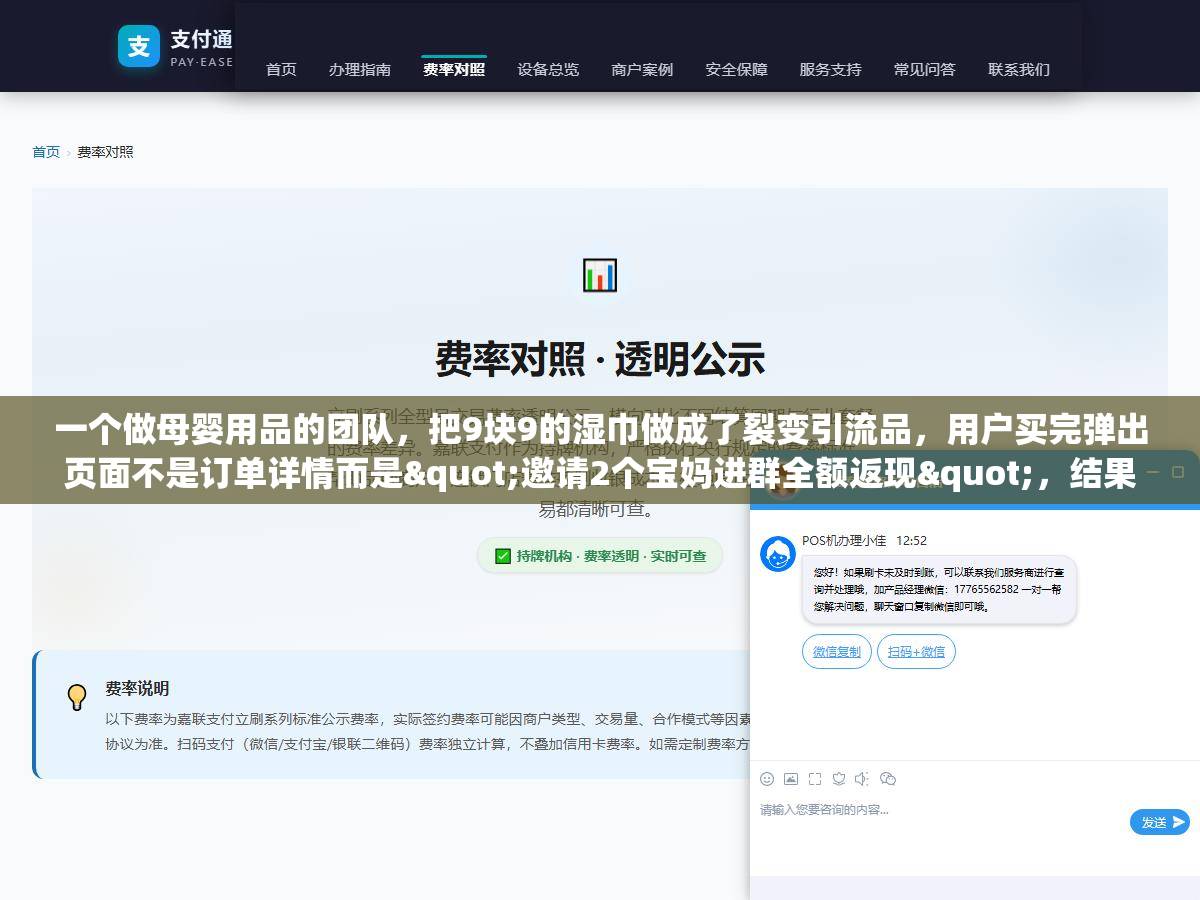Click the 首页 breadcrumb link

(x=46, y=152)
